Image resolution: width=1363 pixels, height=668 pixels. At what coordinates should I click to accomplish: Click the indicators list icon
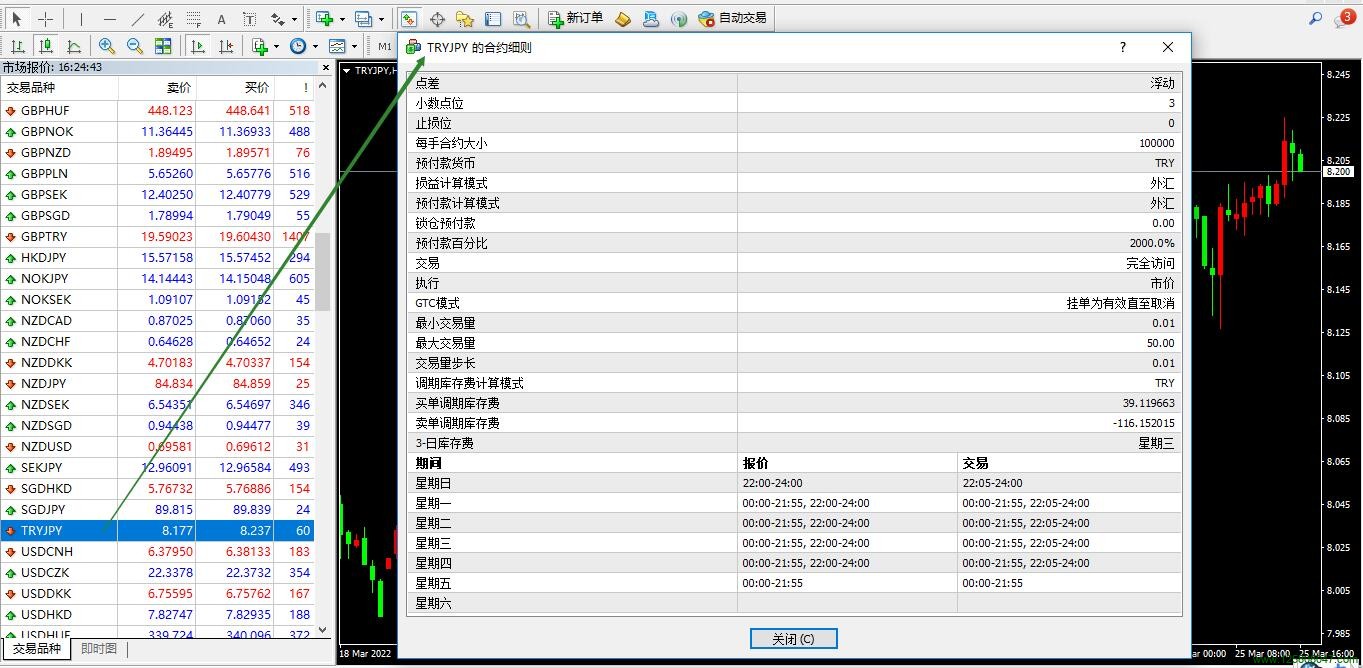click(x=260, y=46)
